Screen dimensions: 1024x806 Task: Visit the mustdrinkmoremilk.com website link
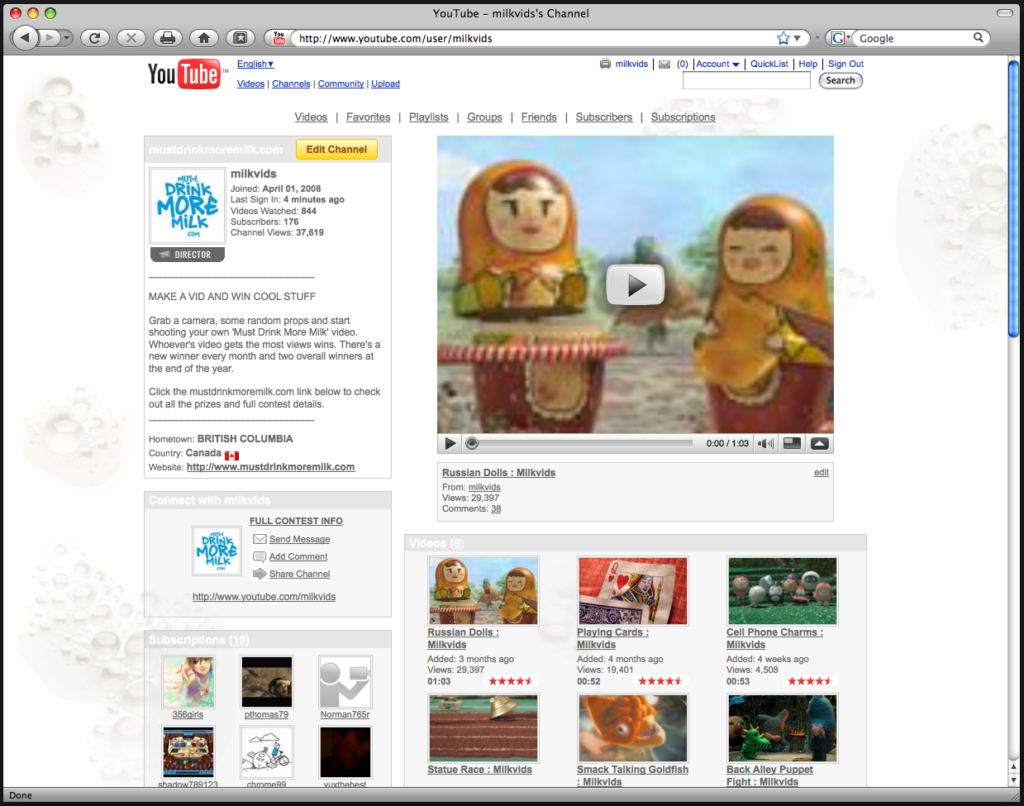coord(270,467)
